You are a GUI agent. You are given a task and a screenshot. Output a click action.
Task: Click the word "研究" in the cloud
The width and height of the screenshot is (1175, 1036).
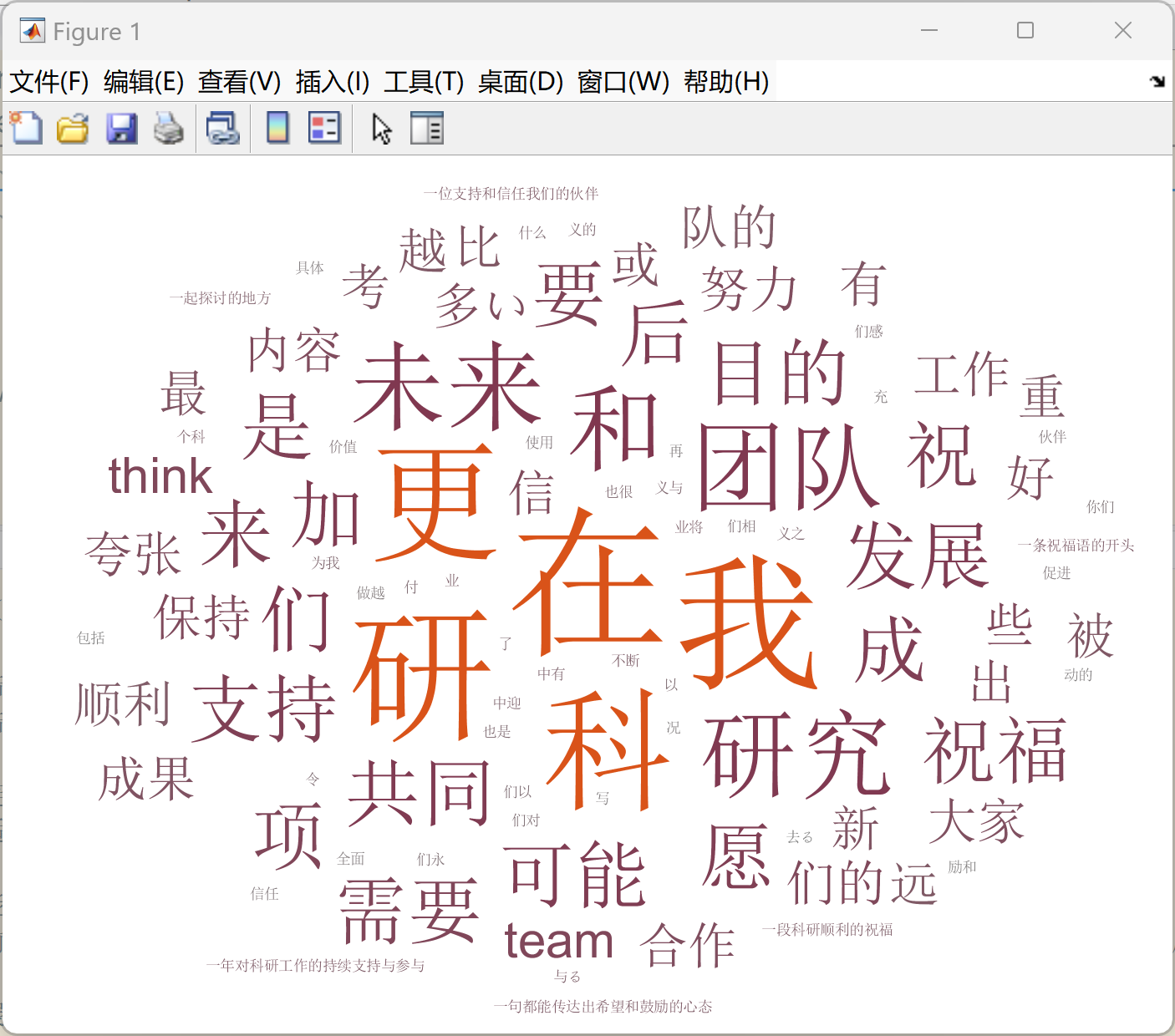796,754
